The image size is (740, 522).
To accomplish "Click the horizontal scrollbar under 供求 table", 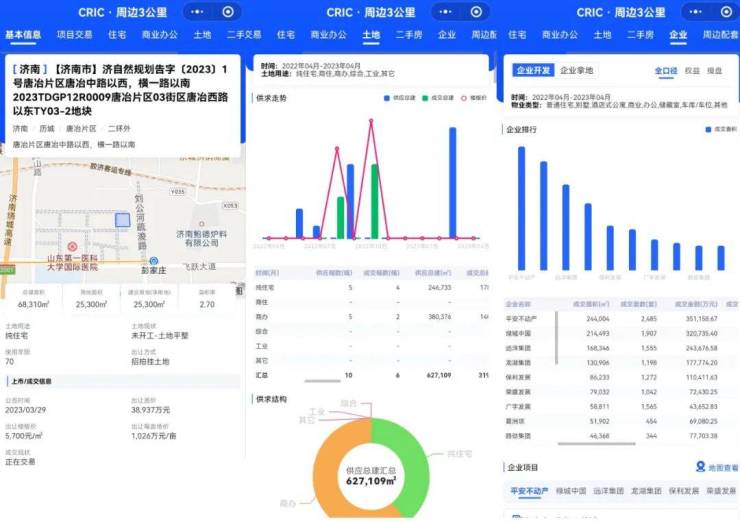I will (322, 381).
